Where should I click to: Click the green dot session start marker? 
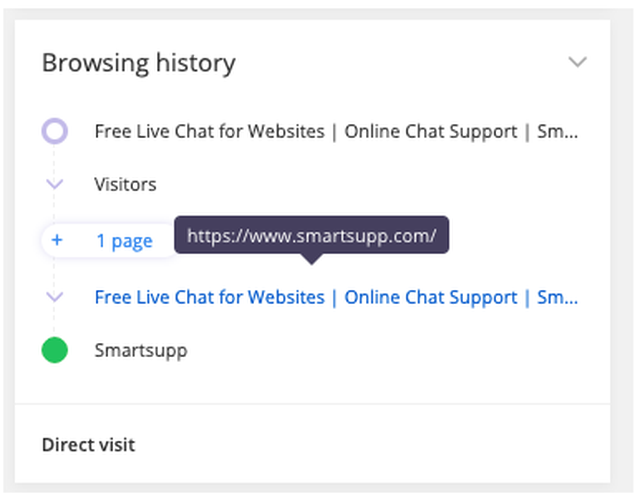(x=55, y=350)
